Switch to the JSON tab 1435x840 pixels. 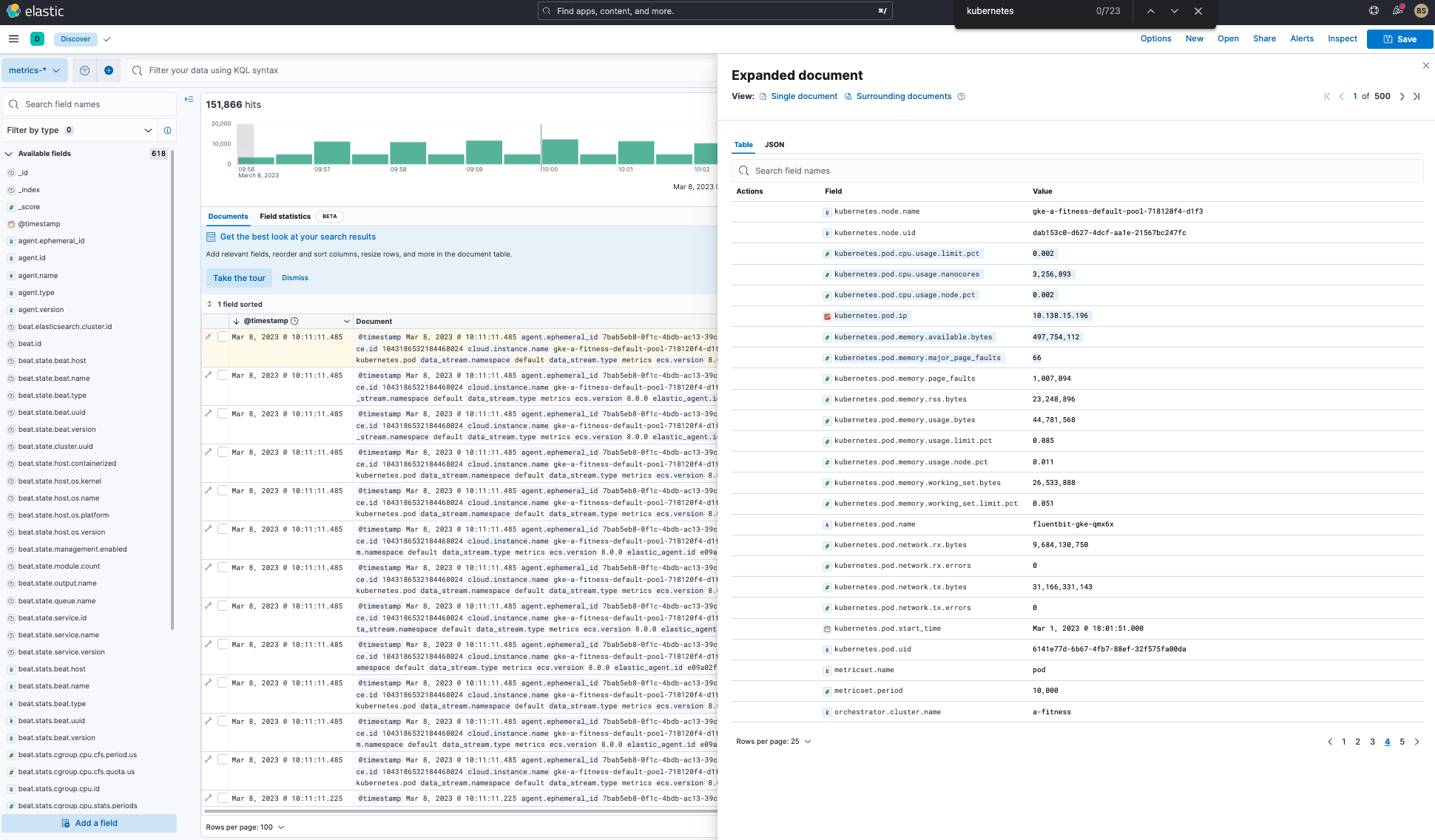click(774, 145)
